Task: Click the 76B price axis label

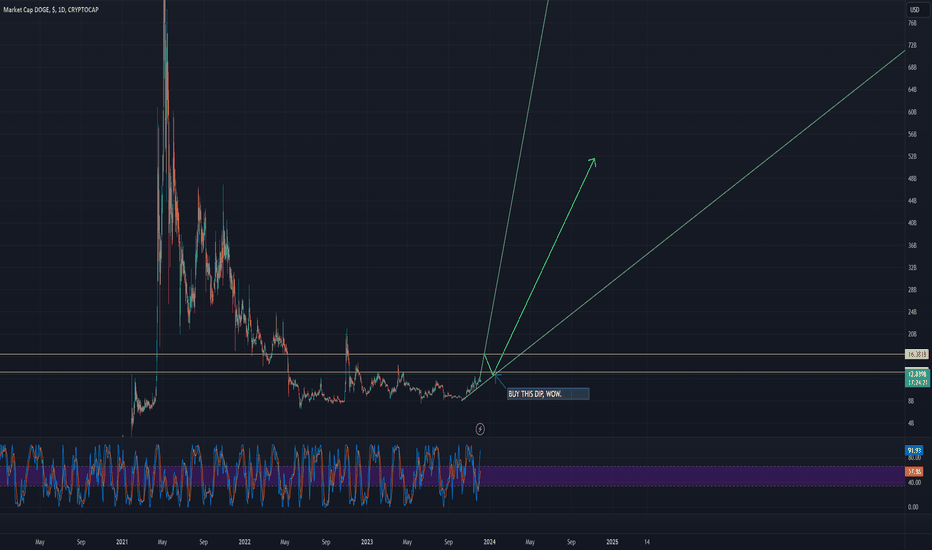Action: coord(912,23)
